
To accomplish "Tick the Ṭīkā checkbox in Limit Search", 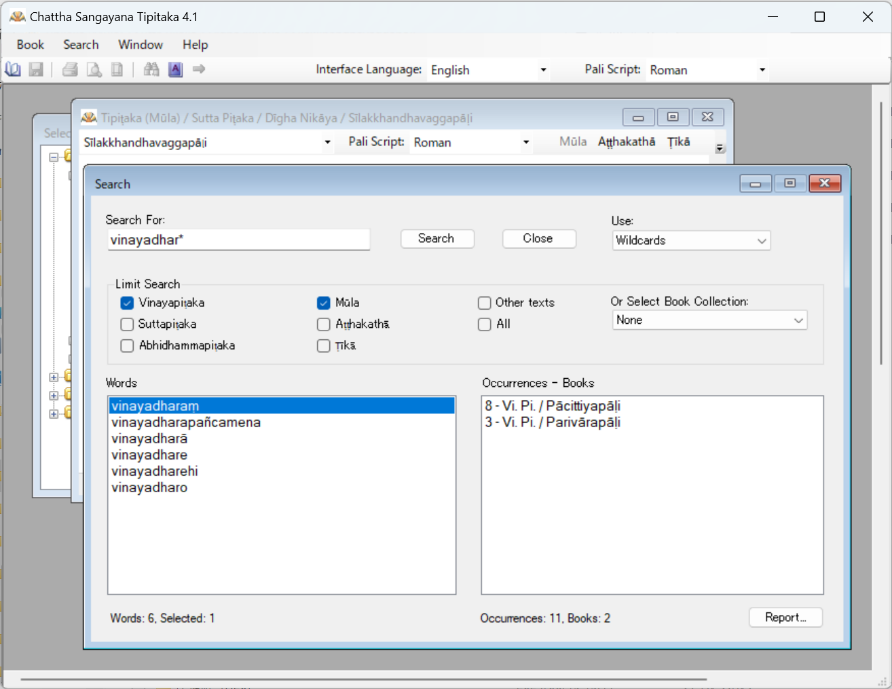I will pos(324,346).
